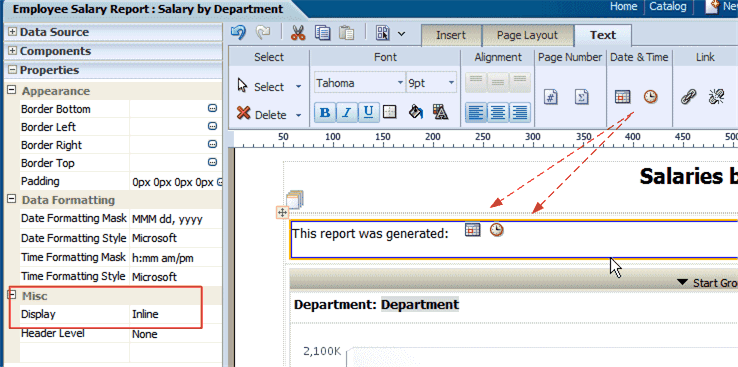Align text right
Image resolution: width=738 pixels, height=367 pixels.
(x=520, y=112)
